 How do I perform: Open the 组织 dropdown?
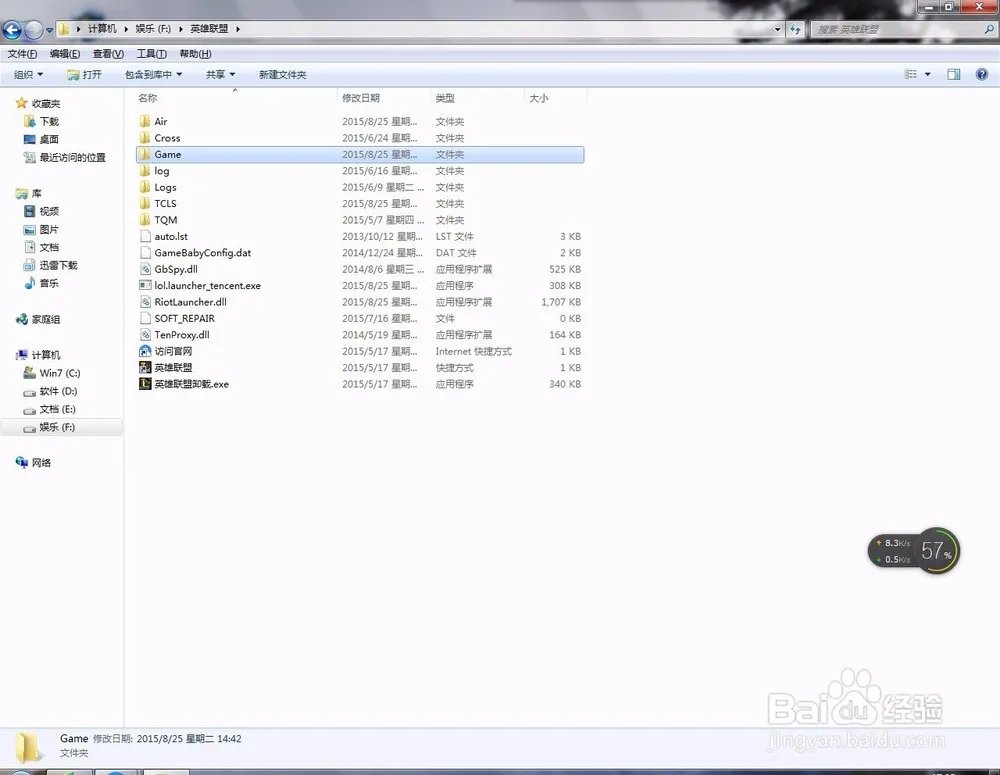[x=29, y=75]
